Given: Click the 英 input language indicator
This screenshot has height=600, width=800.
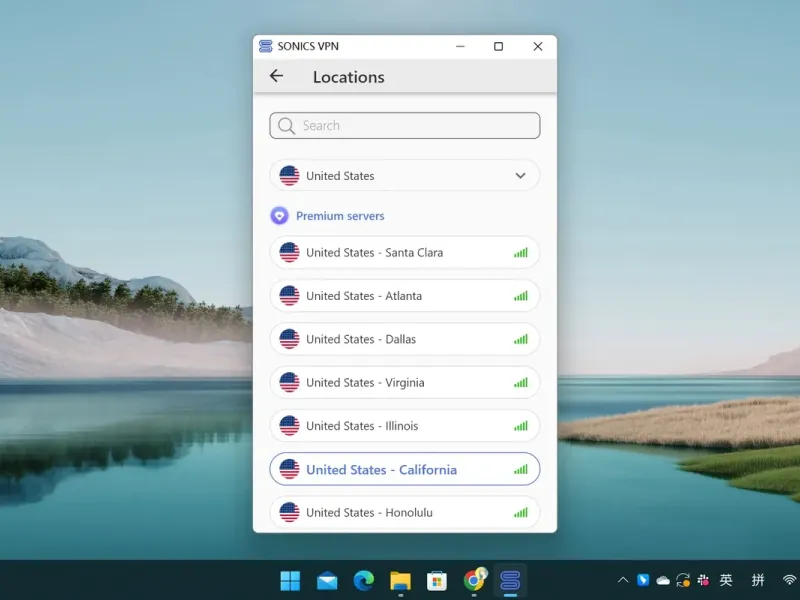Looking at the screenshot, I should tap(726, 580).
